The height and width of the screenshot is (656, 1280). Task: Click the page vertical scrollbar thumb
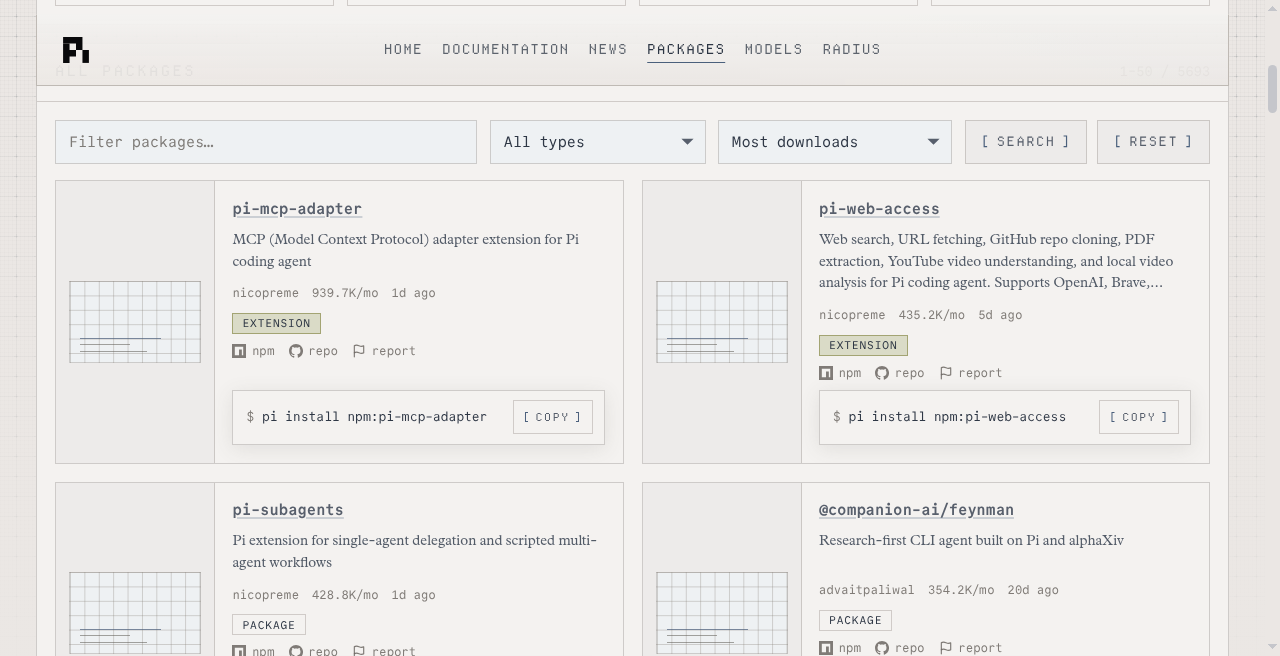(1272, 89)
